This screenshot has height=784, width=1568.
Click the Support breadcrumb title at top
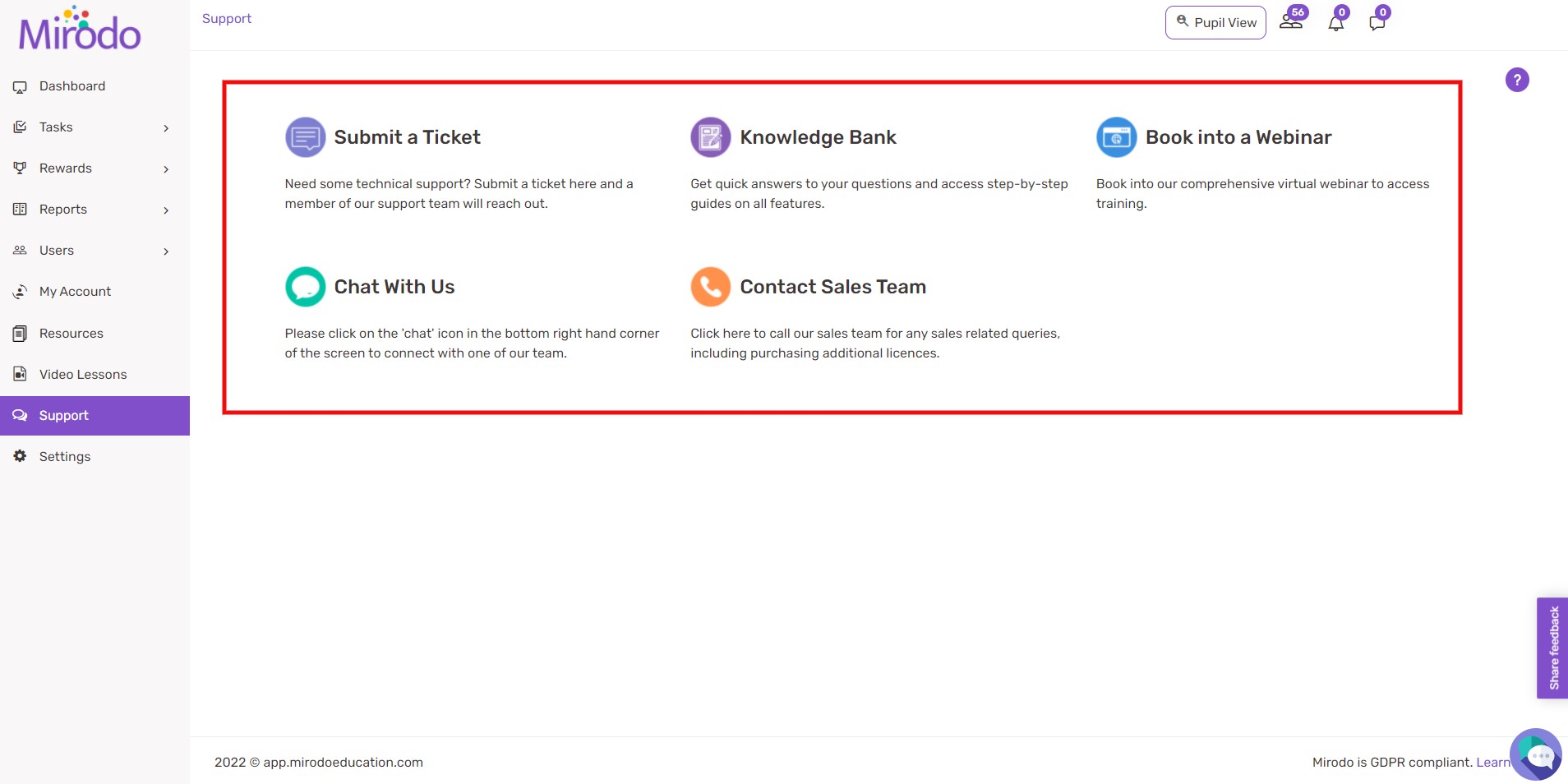tap(227, 18)
